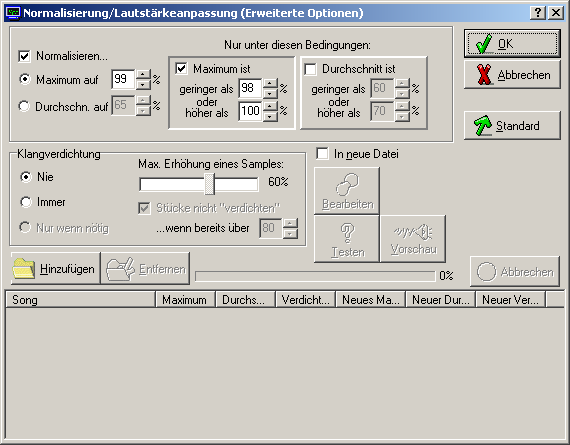Screen dimensions: 570x445
Task: Select Immer under Klangverdichtung
Action: [x=26, y=202]
